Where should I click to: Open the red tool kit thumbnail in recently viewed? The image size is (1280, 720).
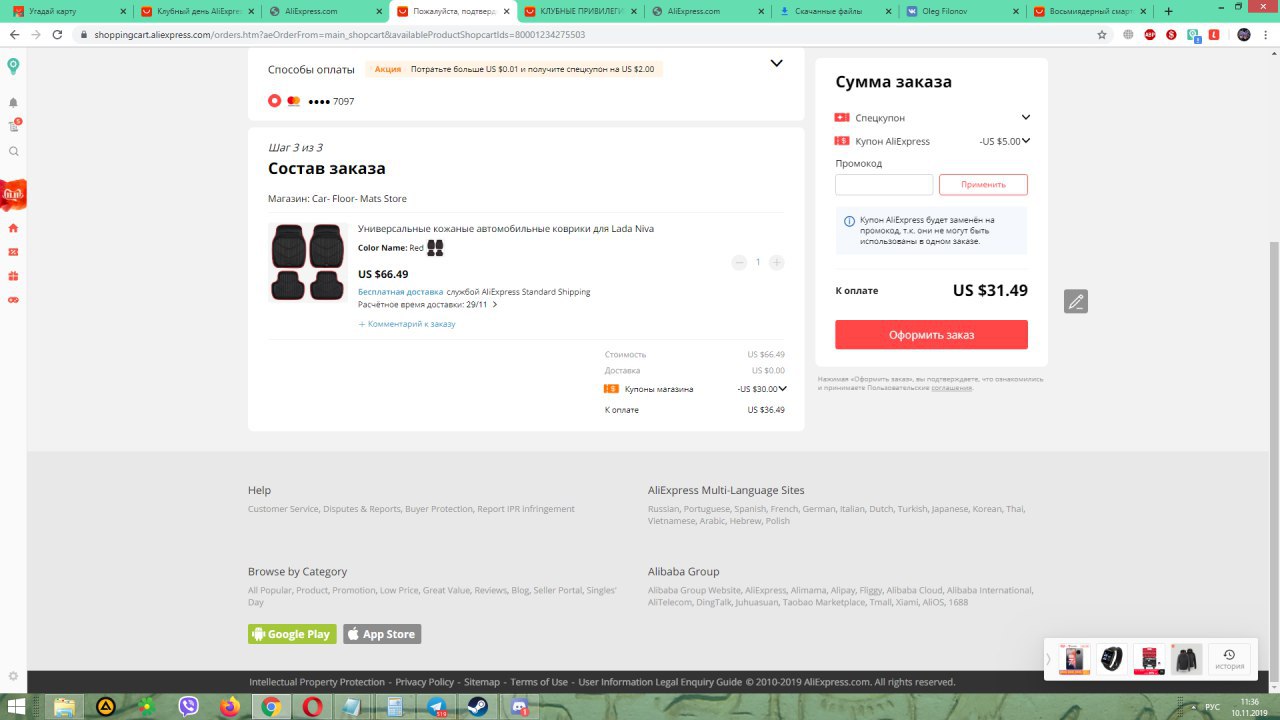(x=1149, y=659)
